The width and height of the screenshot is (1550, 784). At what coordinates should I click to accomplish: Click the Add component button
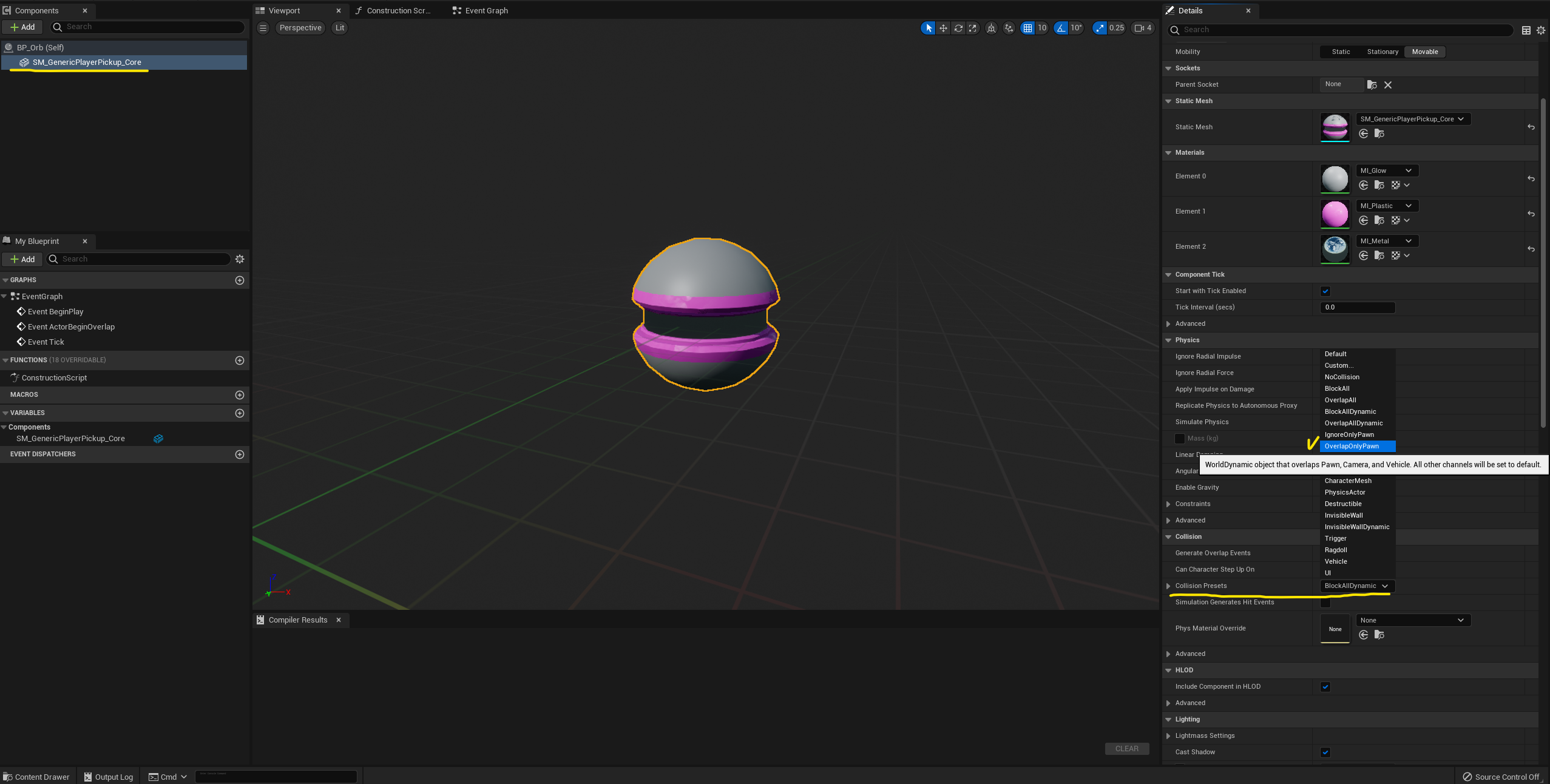pyautogui.click(x=22, y=27)
